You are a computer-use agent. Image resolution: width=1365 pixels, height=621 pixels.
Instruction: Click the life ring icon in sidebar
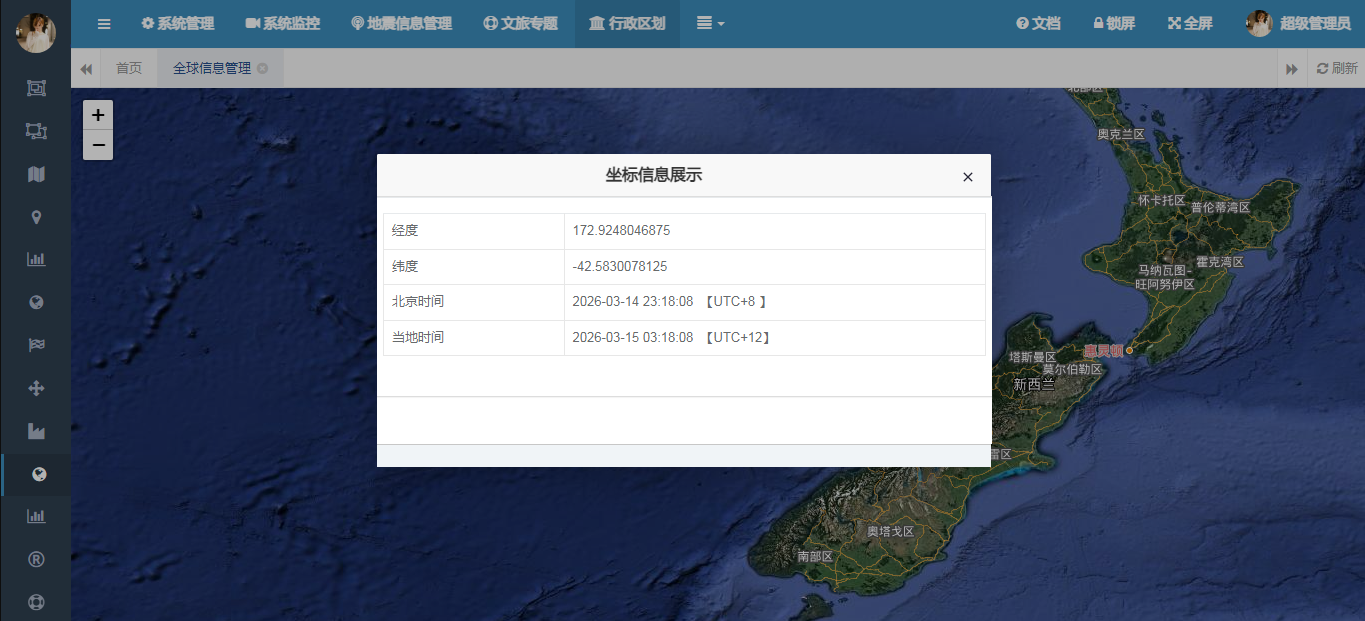37,602
